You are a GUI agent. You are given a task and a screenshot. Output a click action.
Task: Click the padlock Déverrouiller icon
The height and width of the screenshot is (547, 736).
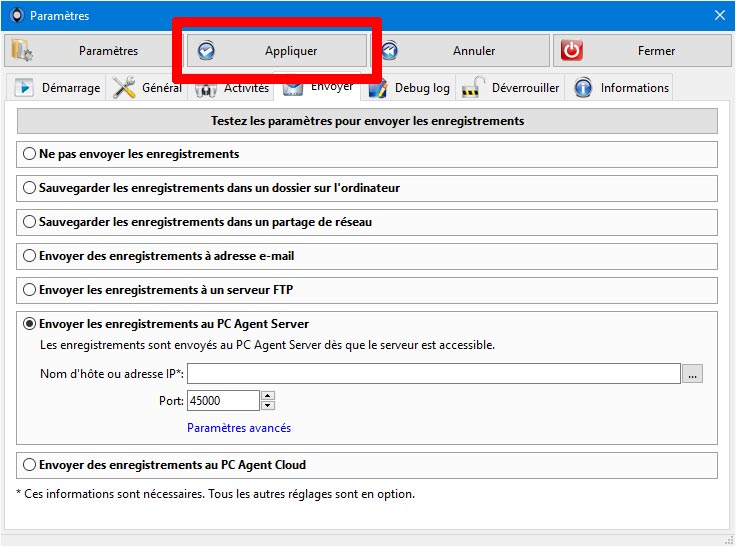[x=473, y=88]
